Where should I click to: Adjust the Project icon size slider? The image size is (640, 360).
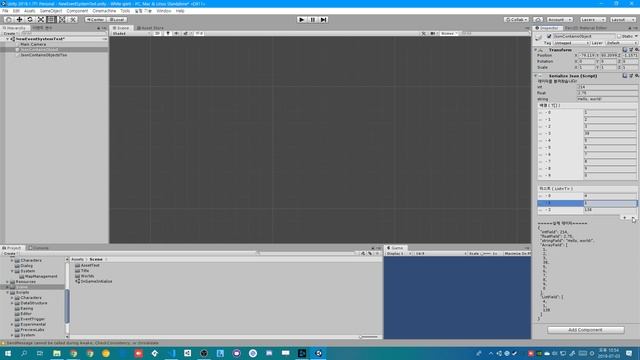(x=370, y=337)
